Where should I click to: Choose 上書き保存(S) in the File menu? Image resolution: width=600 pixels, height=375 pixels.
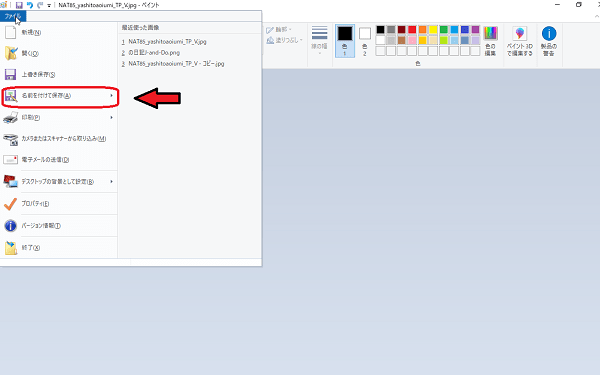pyautogui.click(x=59, y=75)
